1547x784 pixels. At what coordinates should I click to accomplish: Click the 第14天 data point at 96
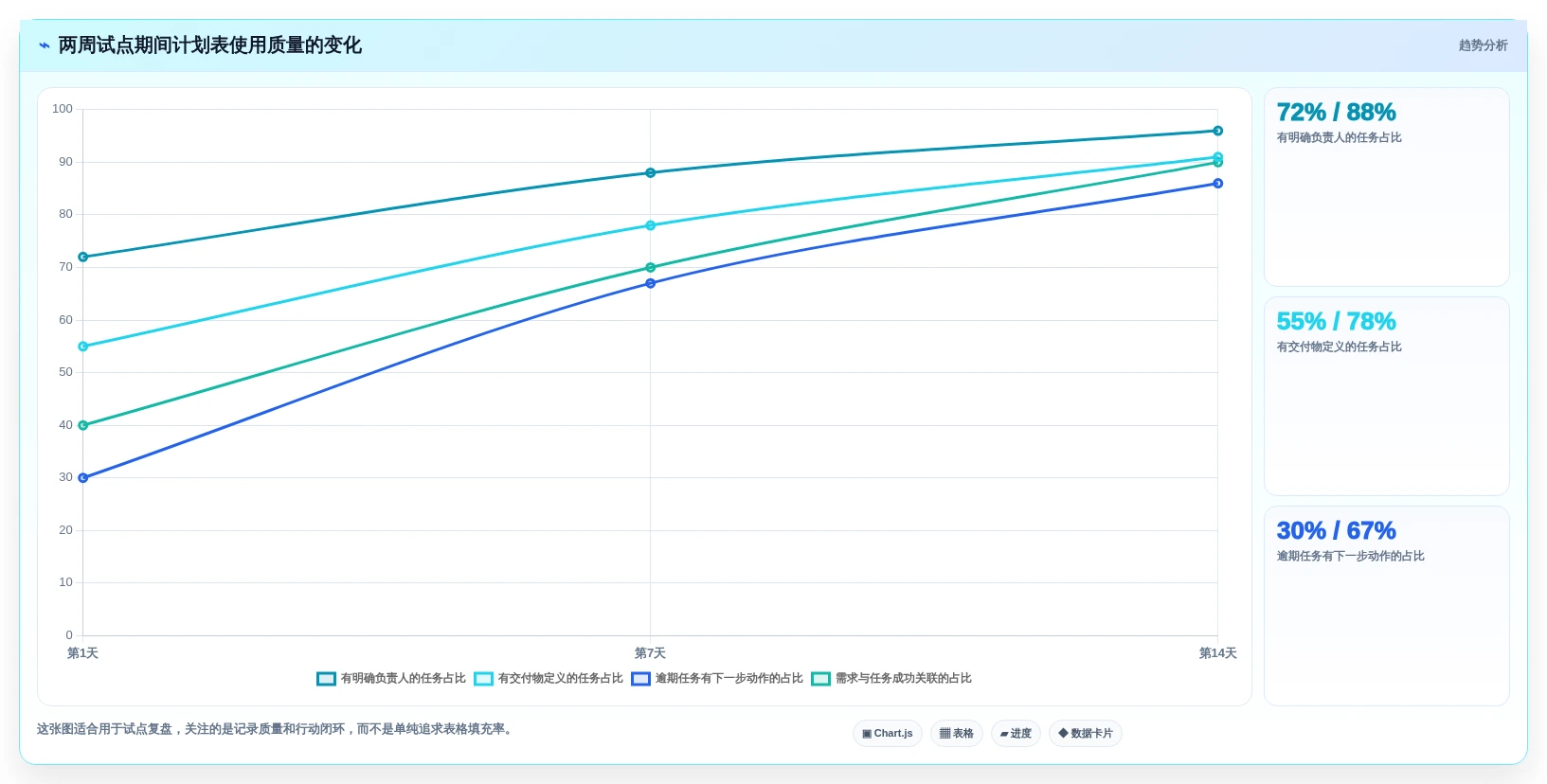1218,131
